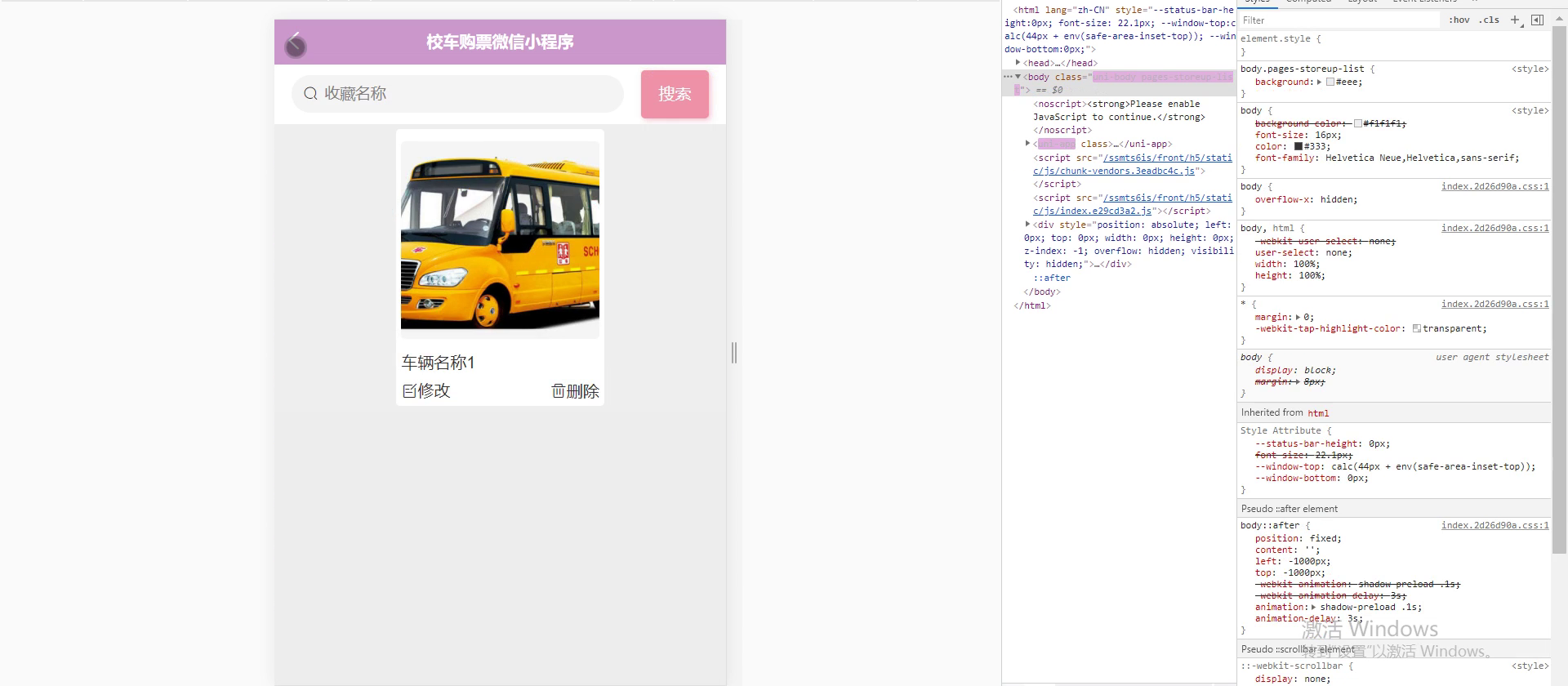
Task: Click the html link in Inherited from
Action: click(x=1318, y=413)
